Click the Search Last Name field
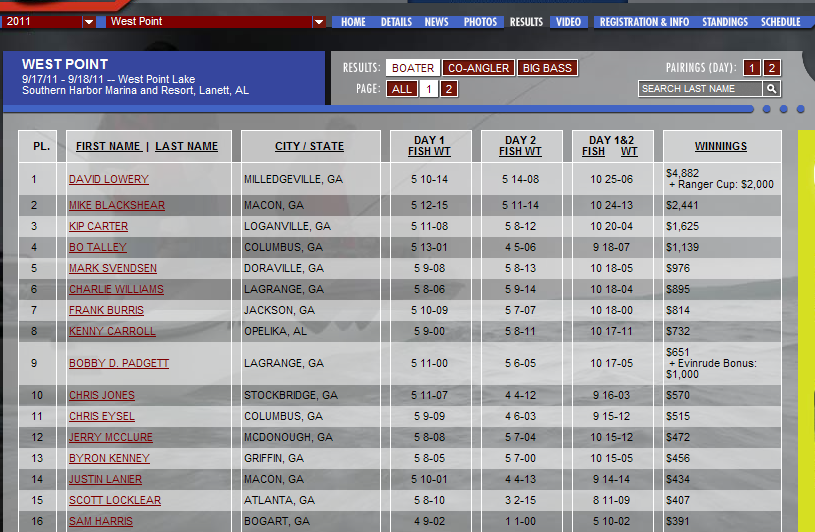Image resolution: width=815 pixels, height=532 pixels. (700, 89)
